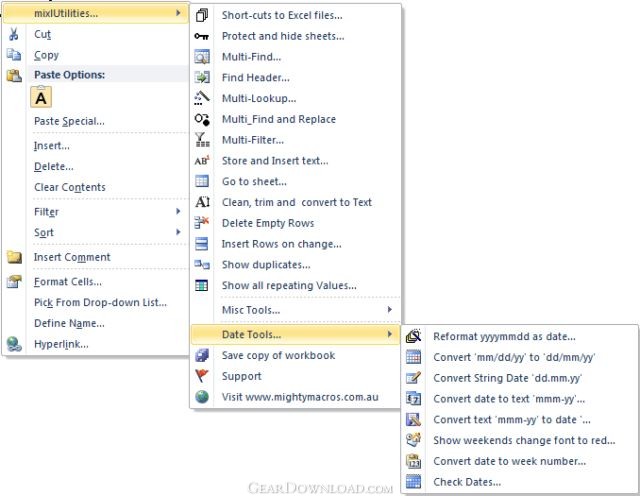Click Hyperlink in the context menu
The height and width of the screenshot is (496, 640).
coord(61,344)
